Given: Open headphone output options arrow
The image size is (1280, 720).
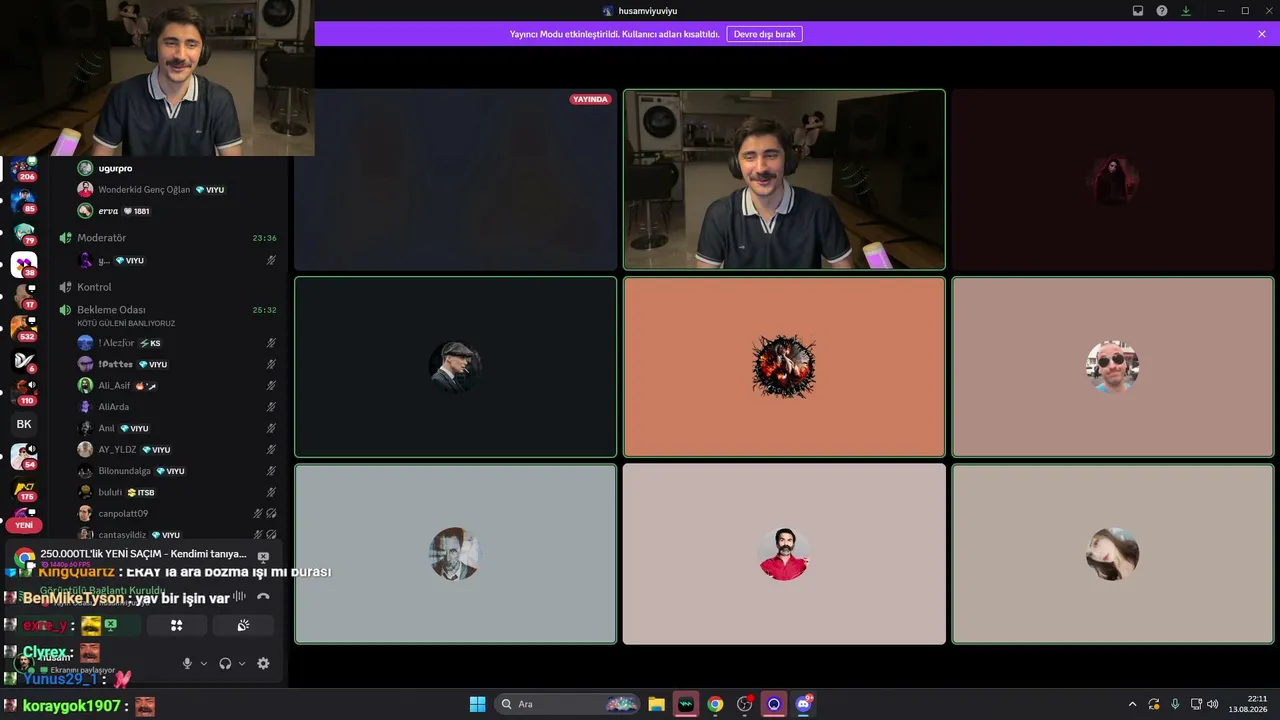Looking at the screenshot, I should pos(242,663).
